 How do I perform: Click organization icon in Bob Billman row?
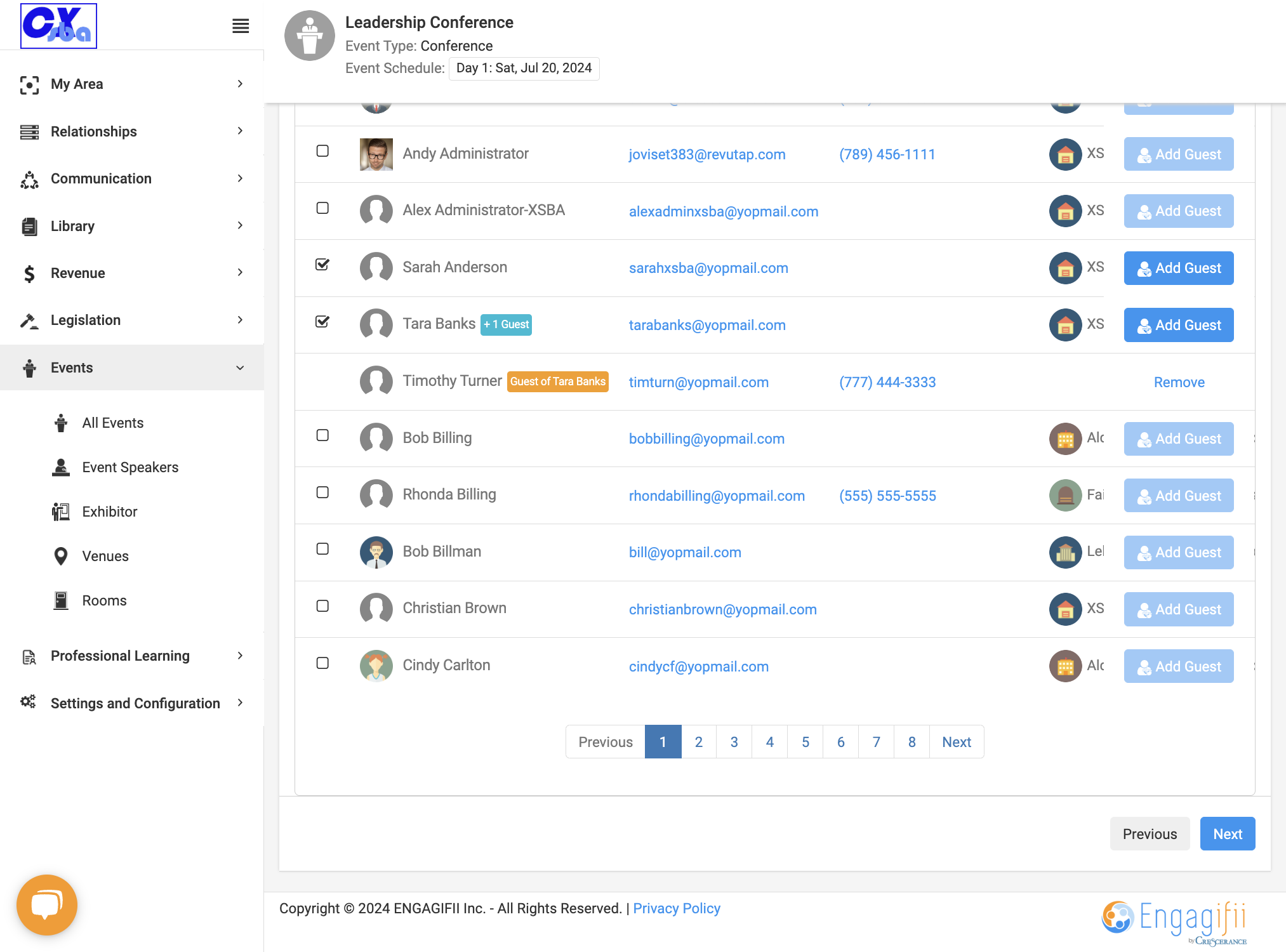coord(1066,552)
